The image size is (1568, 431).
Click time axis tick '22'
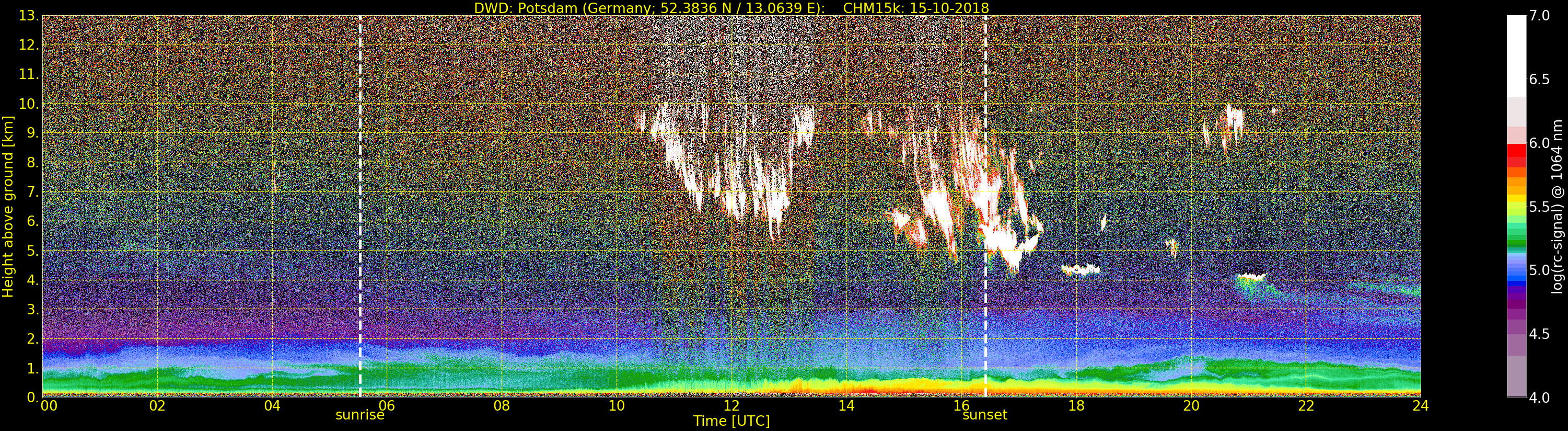1306,406
